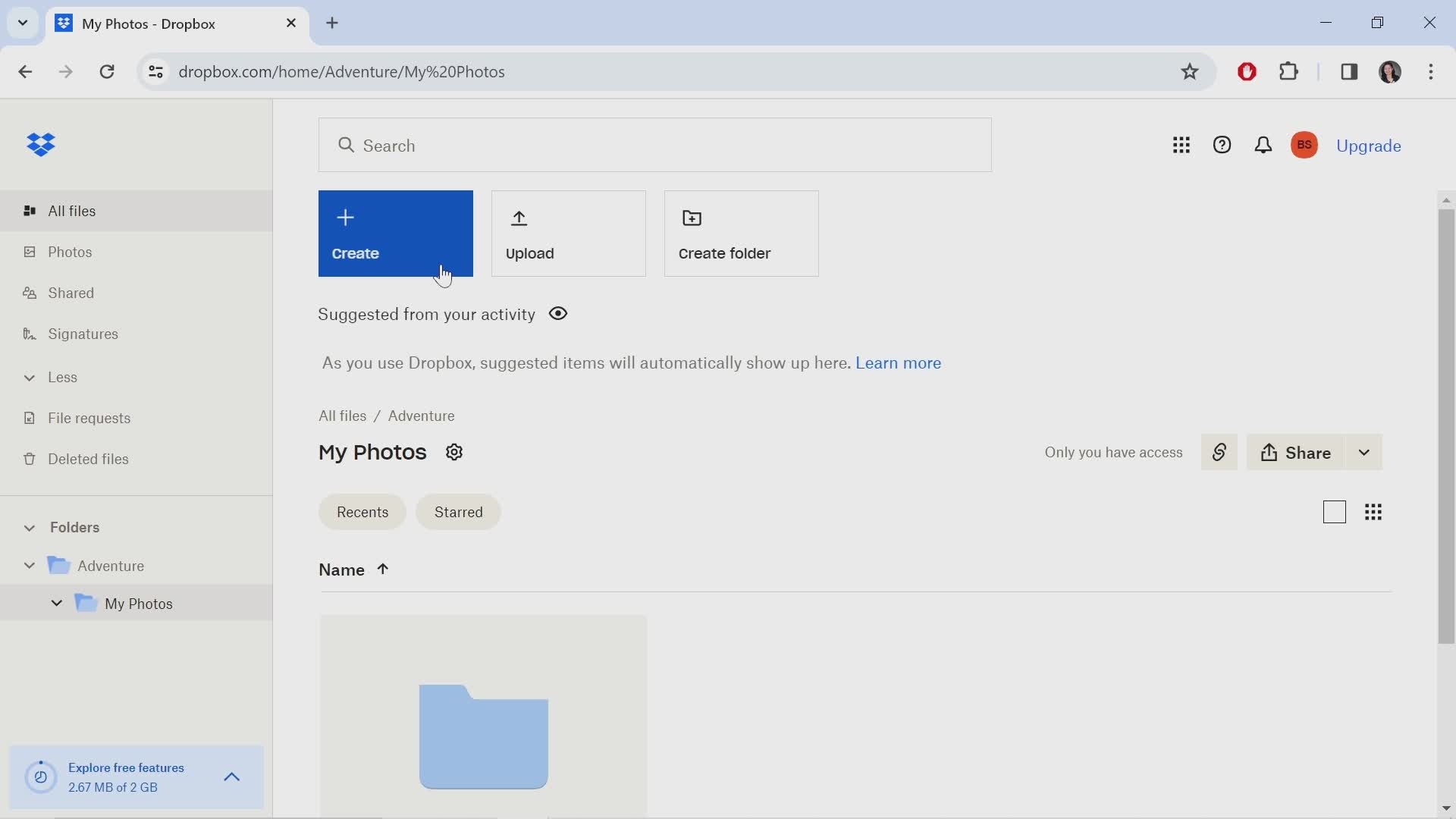Click the Upload button
The image size is (1456, 819).
566,232
